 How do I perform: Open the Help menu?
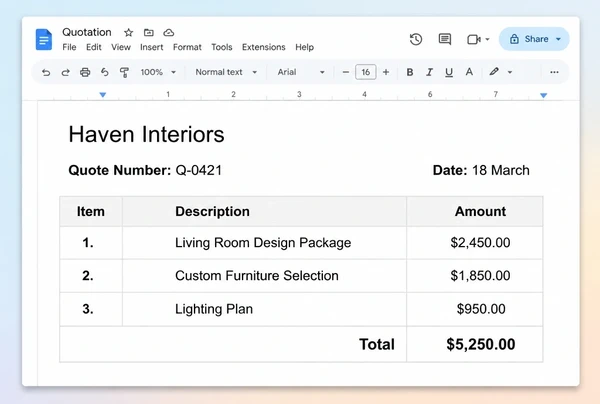(305, 47)
